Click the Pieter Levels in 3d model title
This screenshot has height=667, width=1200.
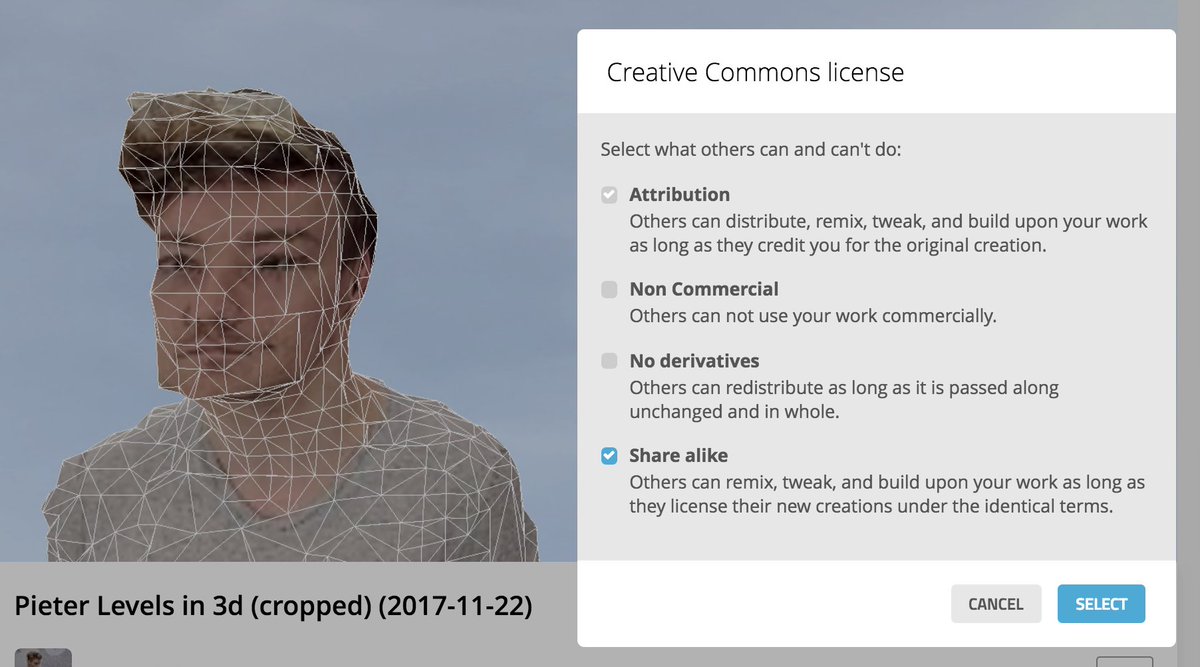tap(273, 605)
